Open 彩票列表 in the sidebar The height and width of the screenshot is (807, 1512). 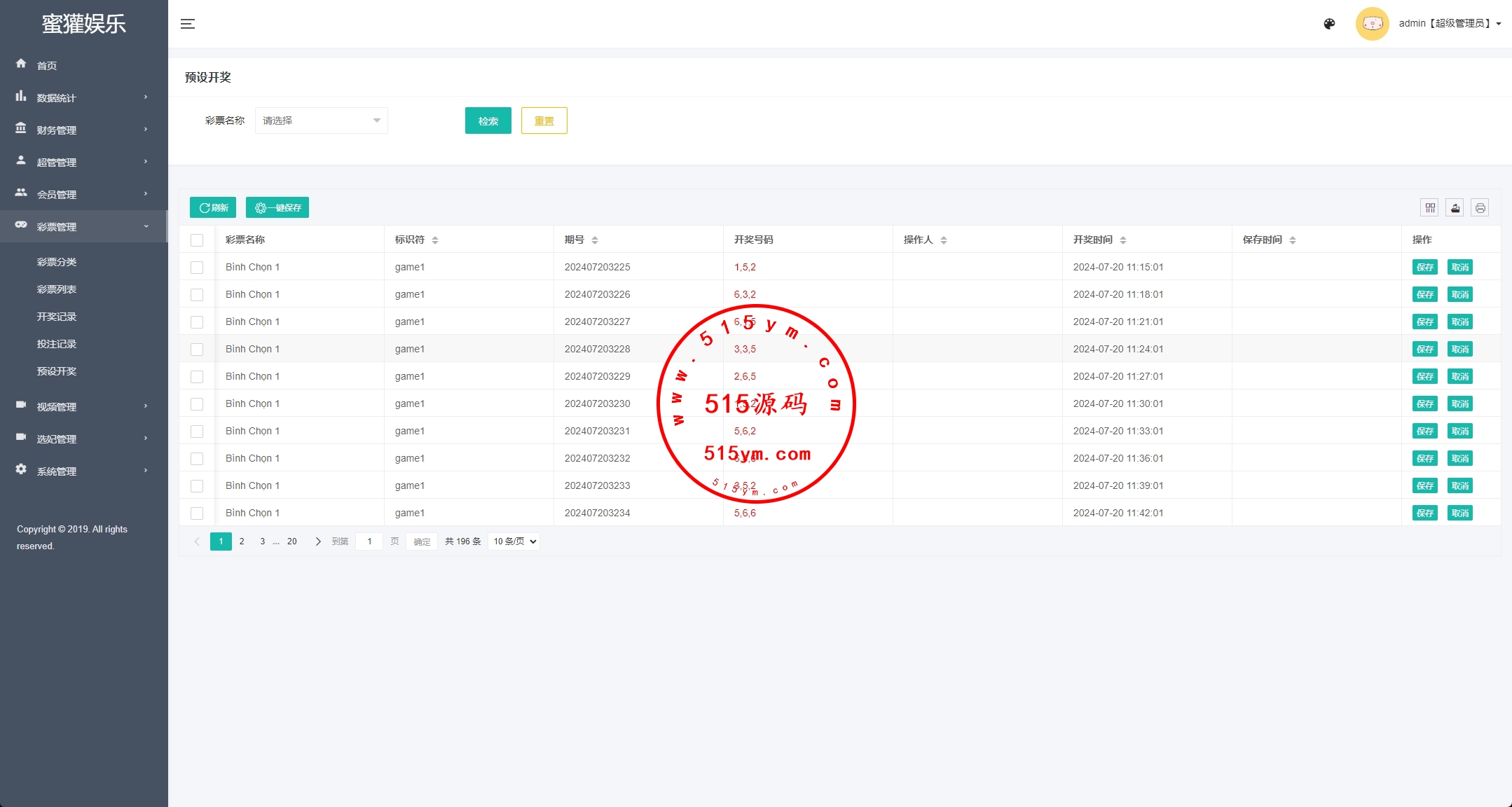tap(57, 289)
